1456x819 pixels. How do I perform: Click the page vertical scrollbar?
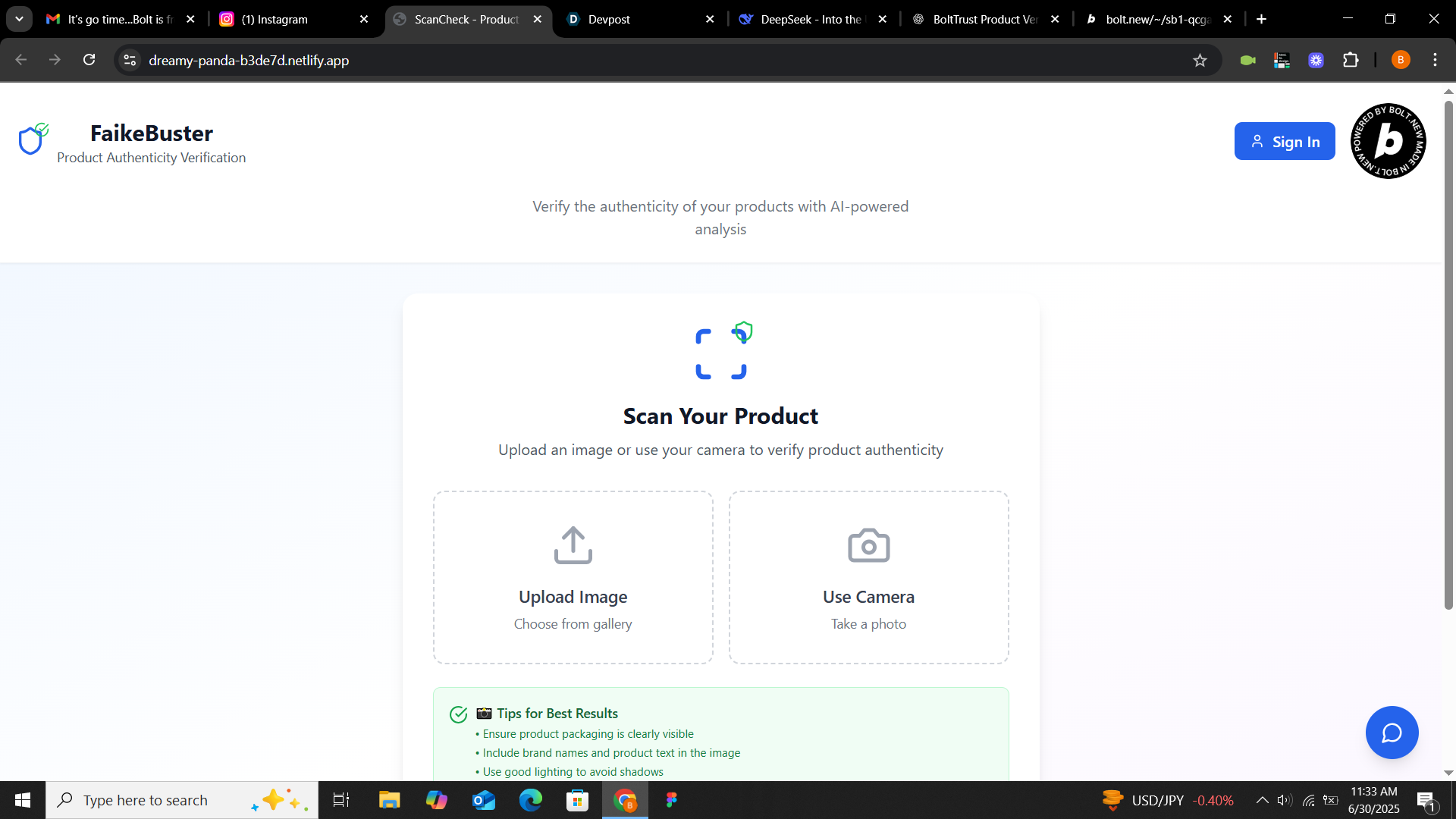tap(1448, 355)
